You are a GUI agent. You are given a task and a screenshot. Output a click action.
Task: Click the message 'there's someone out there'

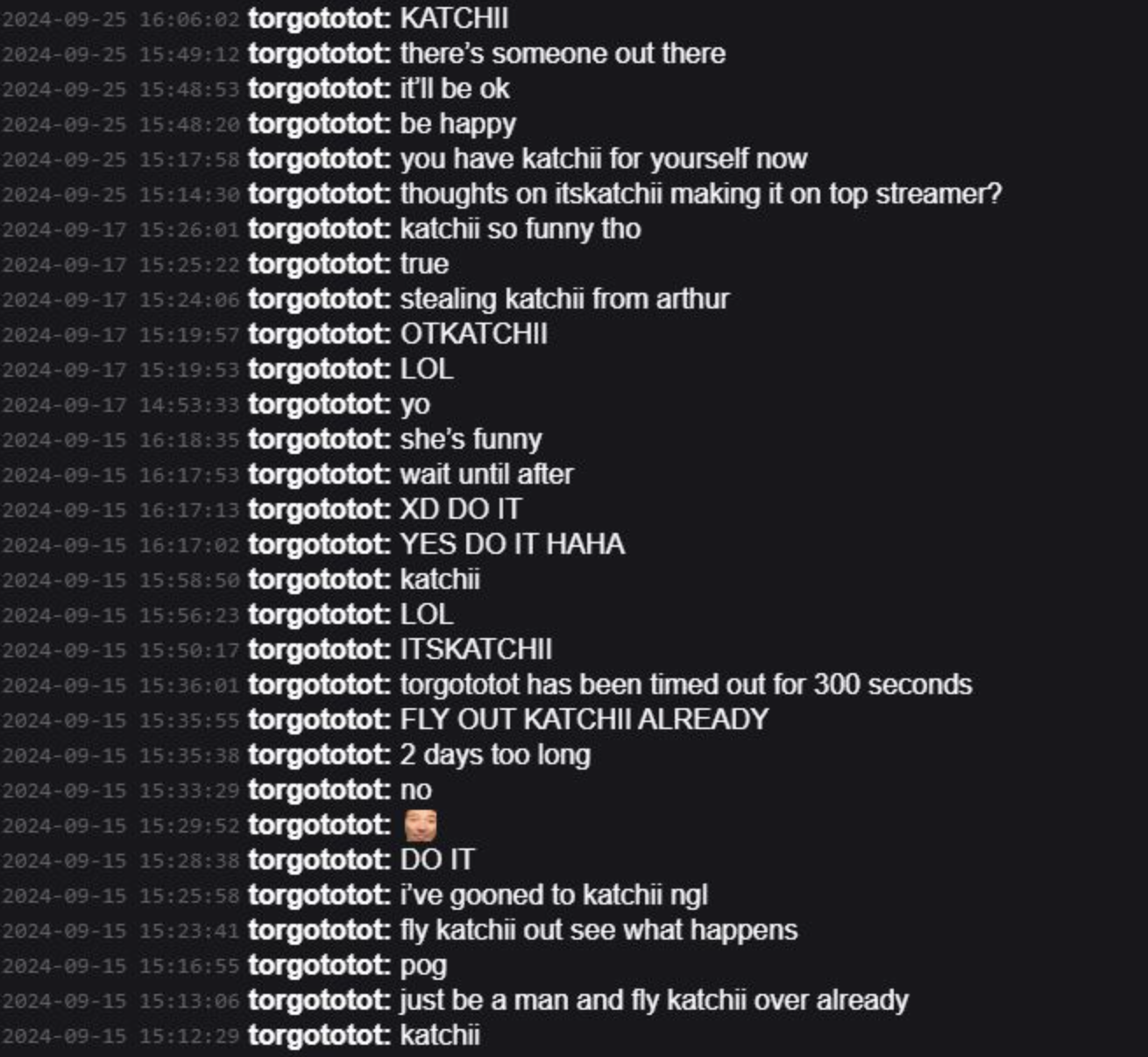pyautogui.click(x=563, y=53)
